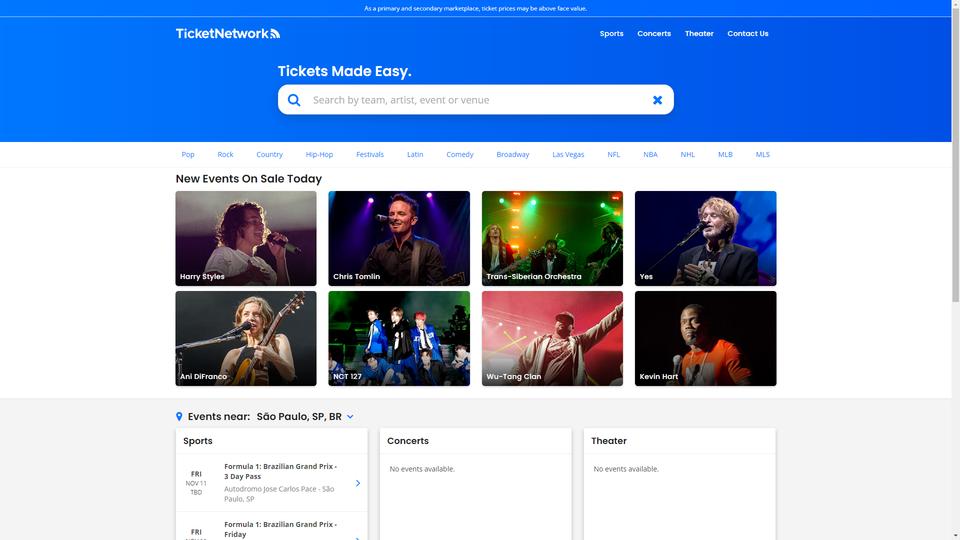The height and width of the screenshot is (540, 960).
Task: Click the Sports panel heading
Action: [x=198, y=441]
